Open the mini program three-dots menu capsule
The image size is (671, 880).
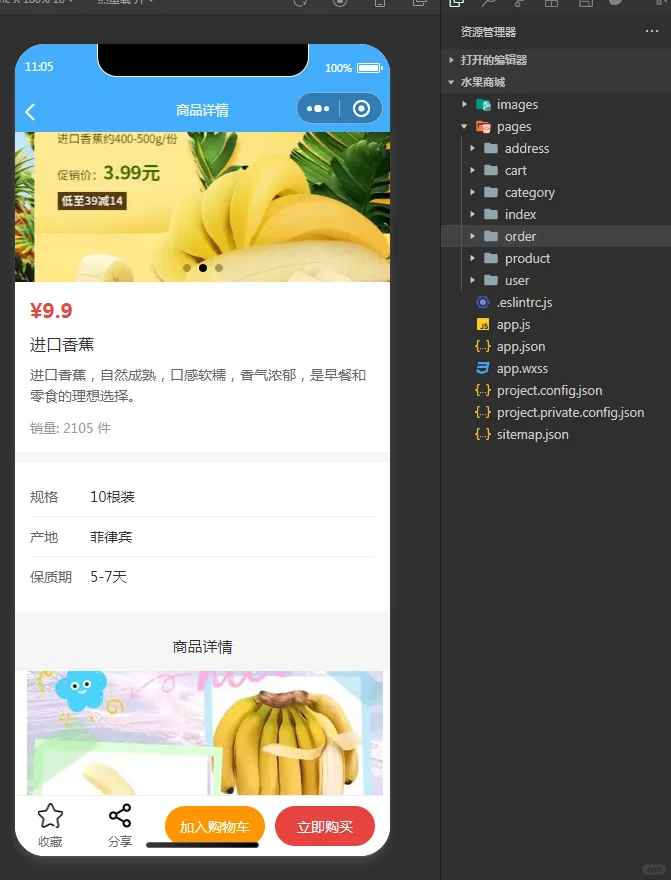coord(318,108)
